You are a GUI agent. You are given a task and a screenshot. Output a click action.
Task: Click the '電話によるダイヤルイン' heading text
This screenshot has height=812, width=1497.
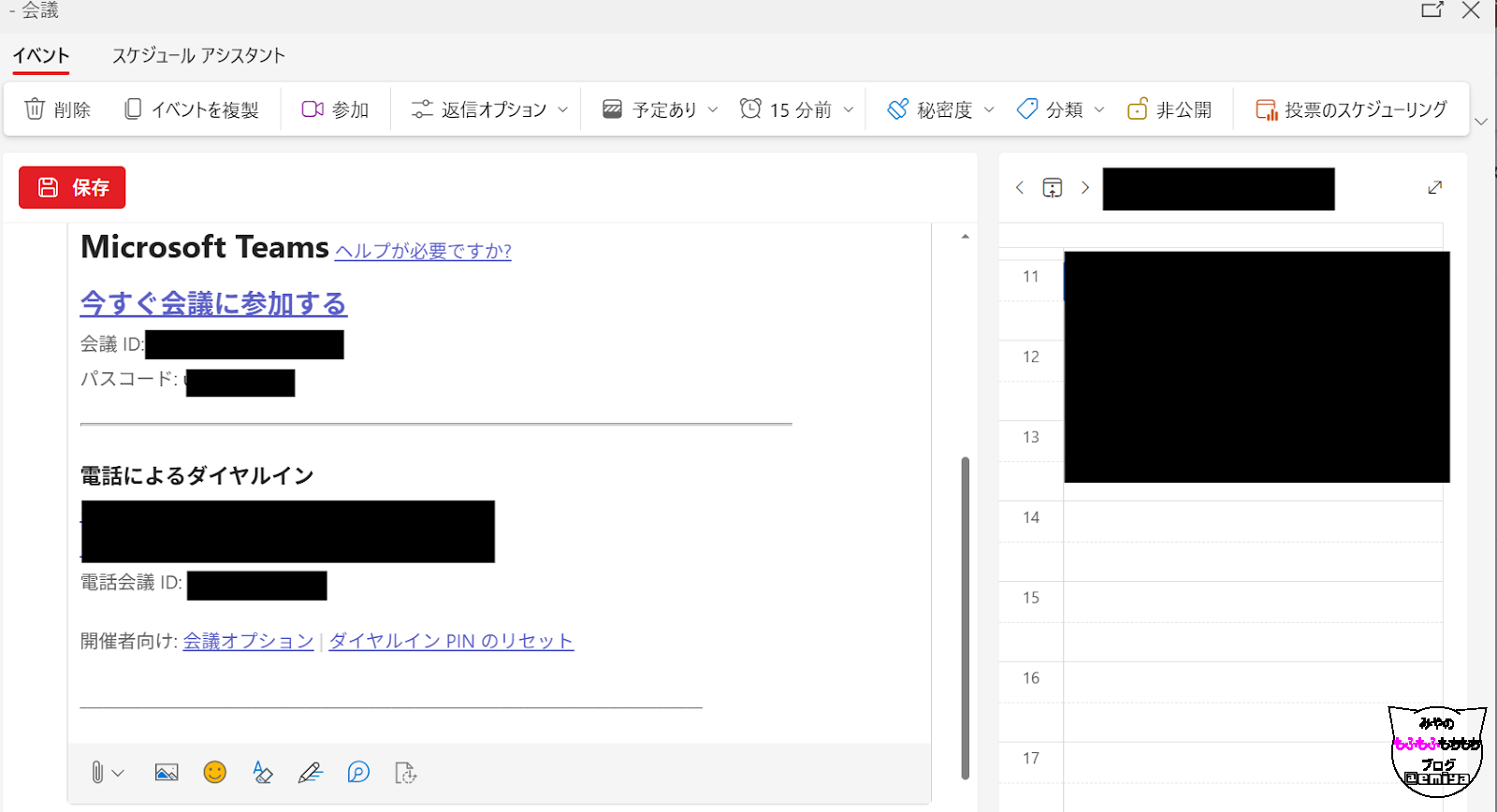(x=196, y=475)
